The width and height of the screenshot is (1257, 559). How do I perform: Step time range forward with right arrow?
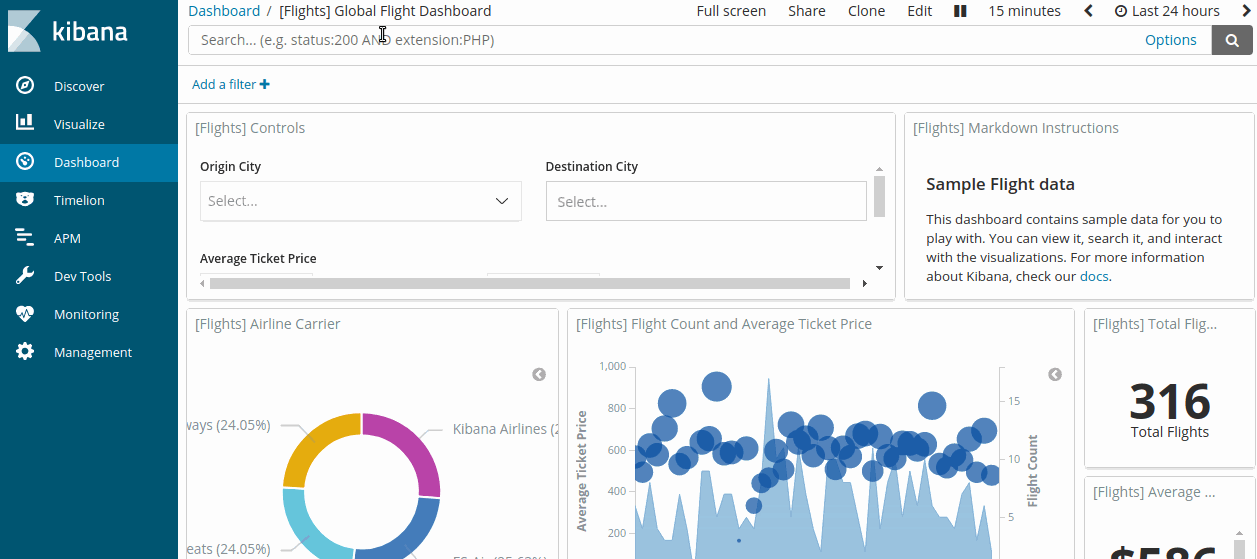(x=1246, y=11)
